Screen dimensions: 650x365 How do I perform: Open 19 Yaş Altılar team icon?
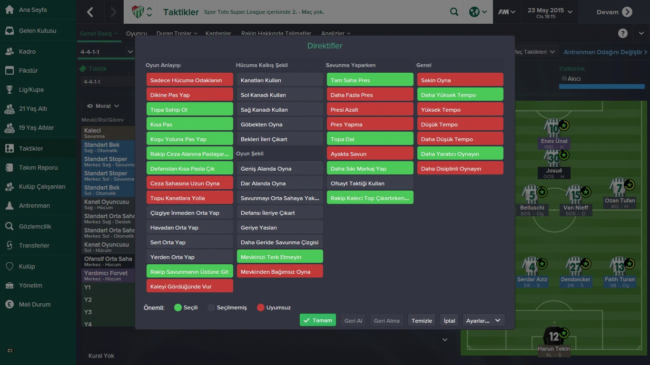coord(9,128)
